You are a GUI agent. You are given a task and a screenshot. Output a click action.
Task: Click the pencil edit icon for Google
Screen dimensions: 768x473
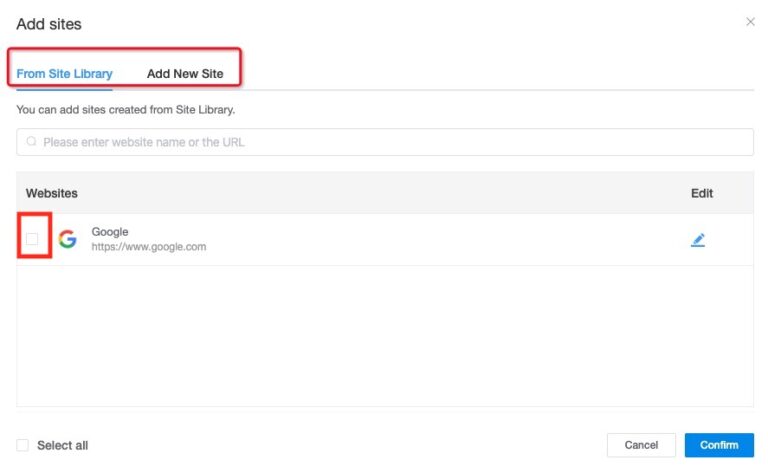(x=698, y=239)
